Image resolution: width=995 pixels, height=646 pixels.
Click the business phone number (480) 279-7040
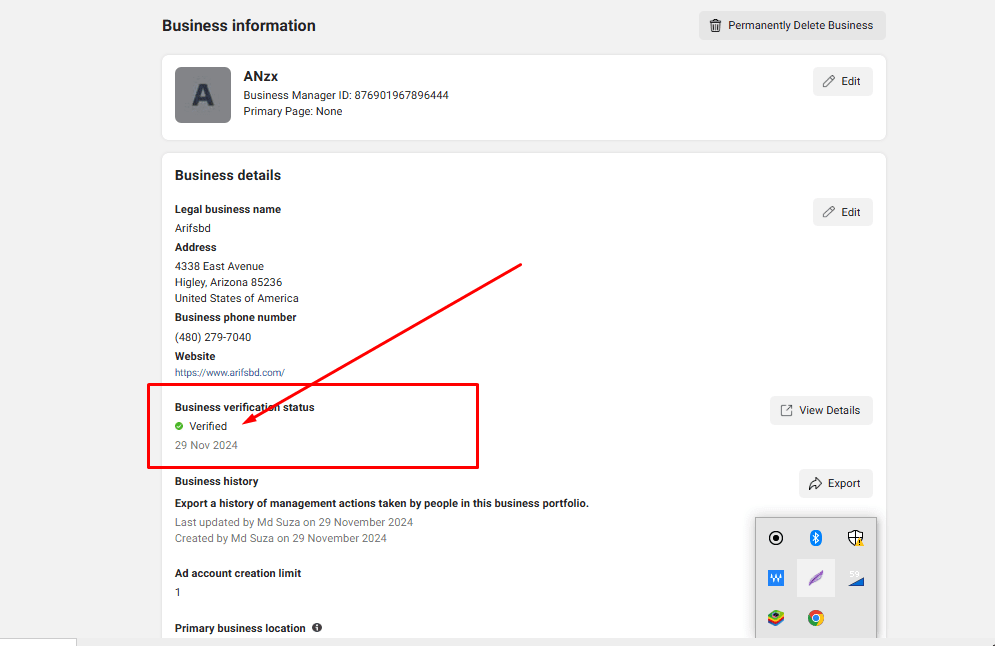tap(213, 337)
